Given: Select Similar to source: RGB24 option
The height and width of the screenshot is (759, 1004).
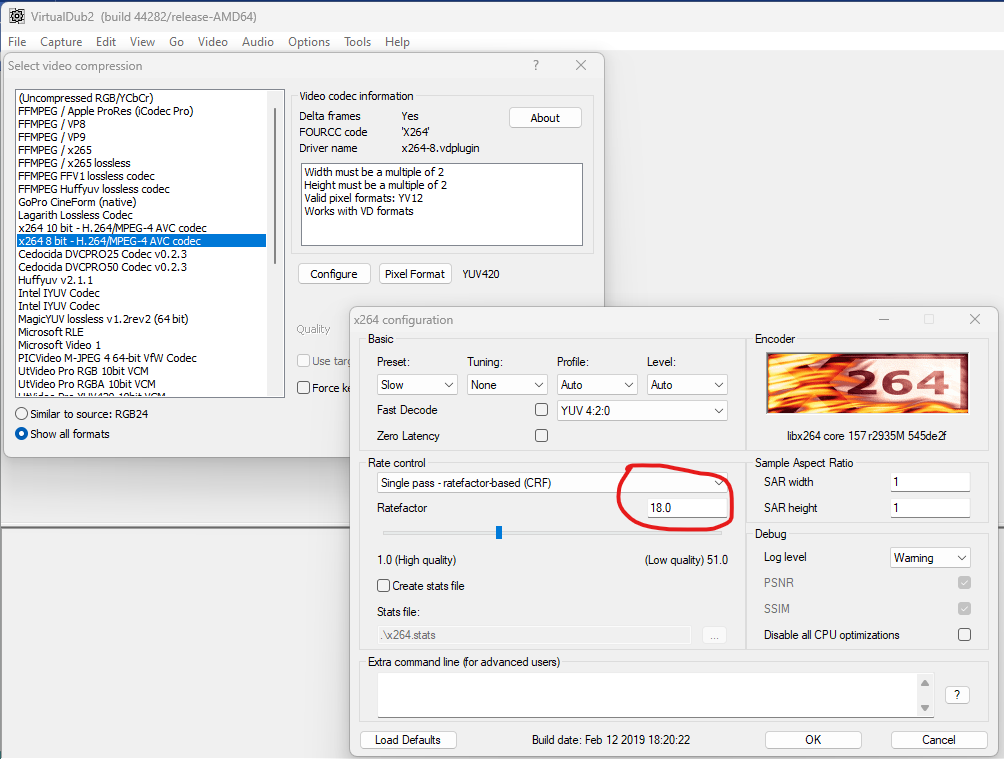Looking at the screenshot, I should pos(22,414).
